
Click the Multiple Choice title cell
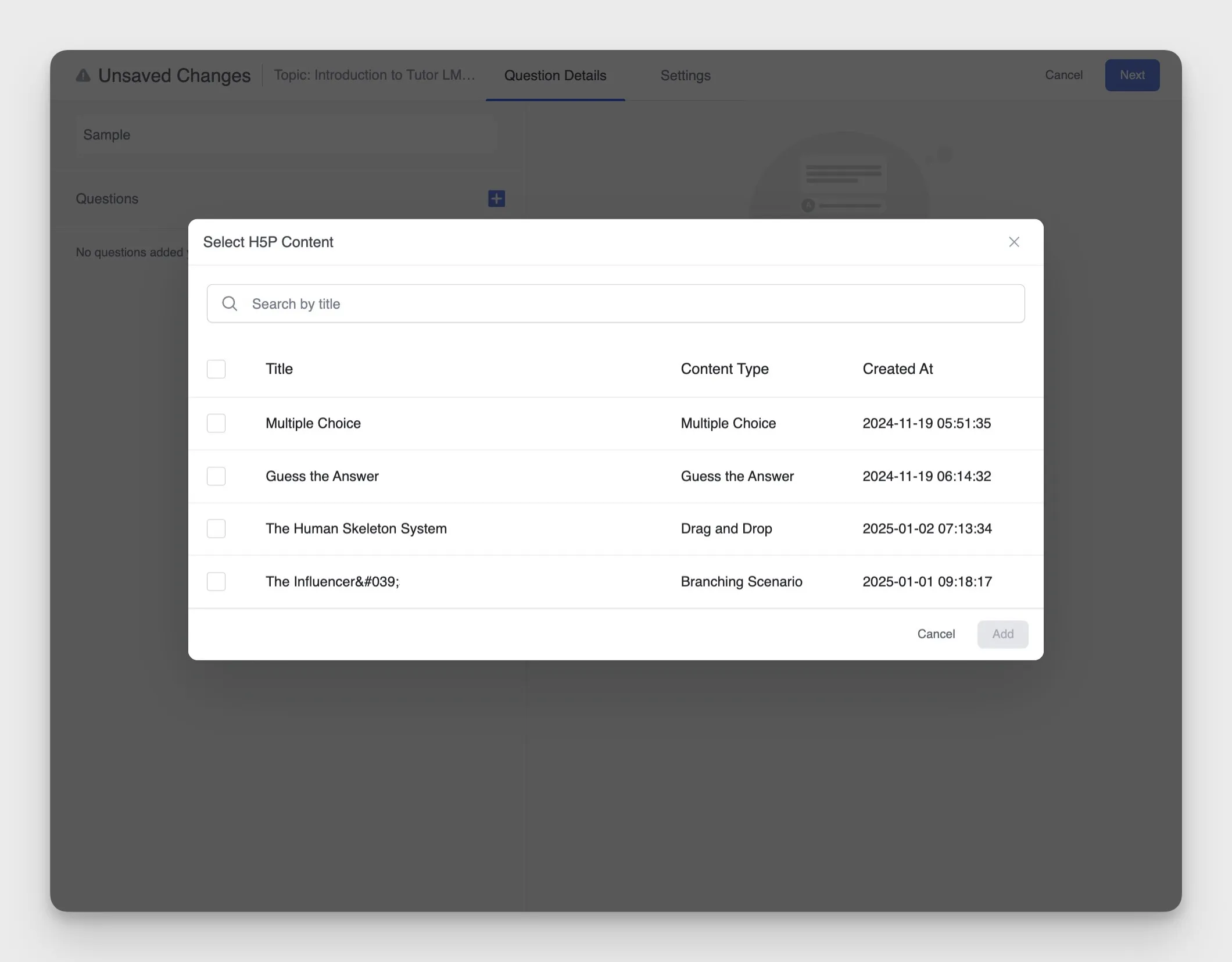click(313, 423)
